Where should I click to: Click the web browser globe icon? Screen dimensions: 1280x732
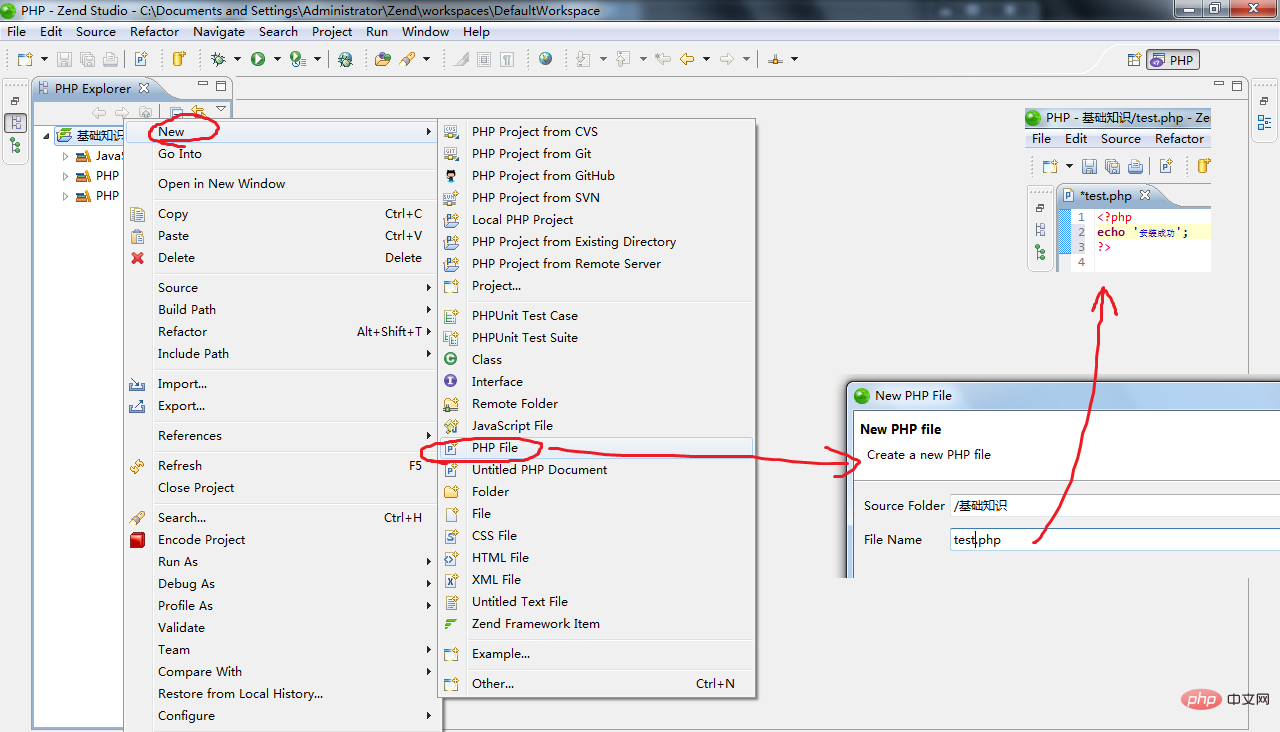545,59
